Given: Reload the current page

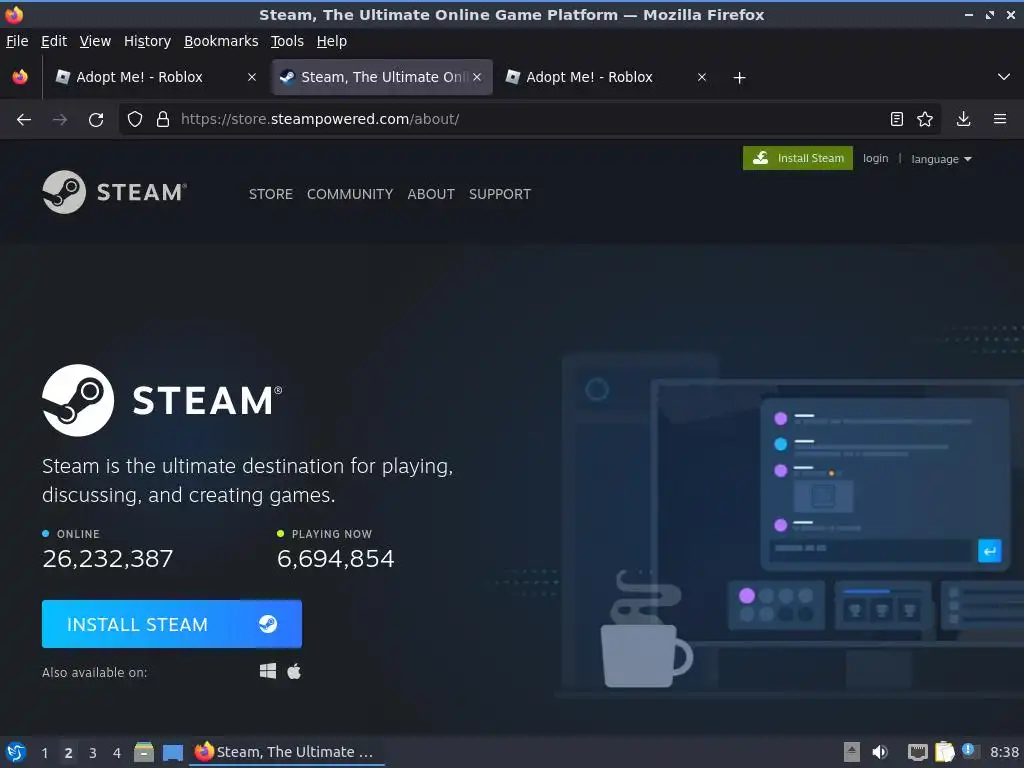Looking at the screenshot, I should point(96,120).
